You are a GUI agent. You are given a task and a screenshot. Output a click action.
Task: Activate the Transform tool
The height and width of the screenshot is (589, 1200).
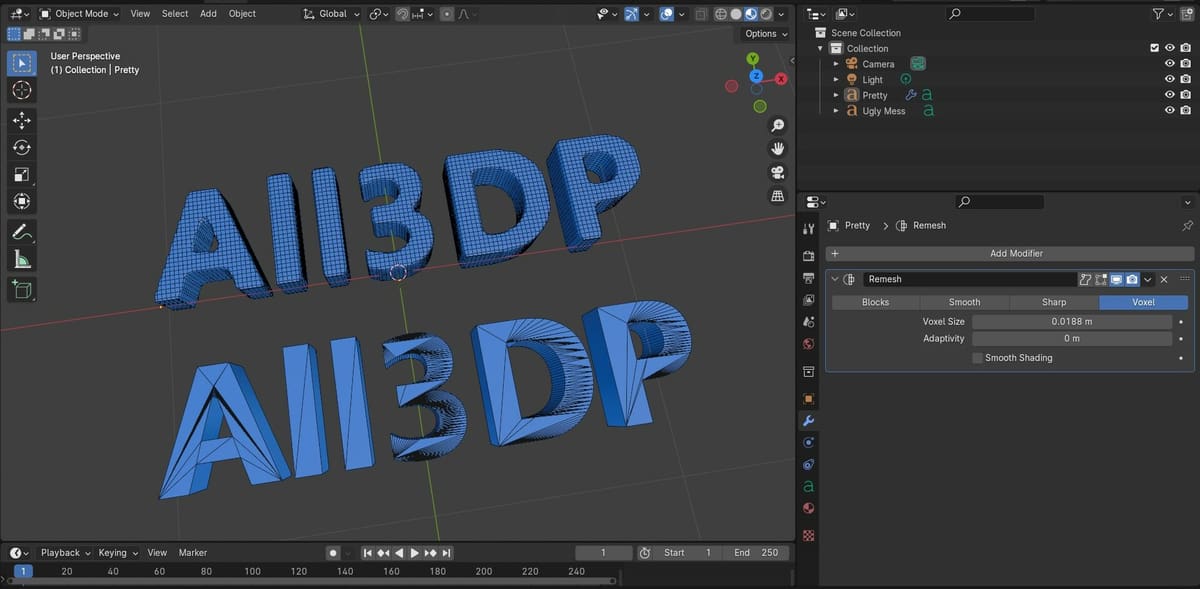[x=21, y=201]
